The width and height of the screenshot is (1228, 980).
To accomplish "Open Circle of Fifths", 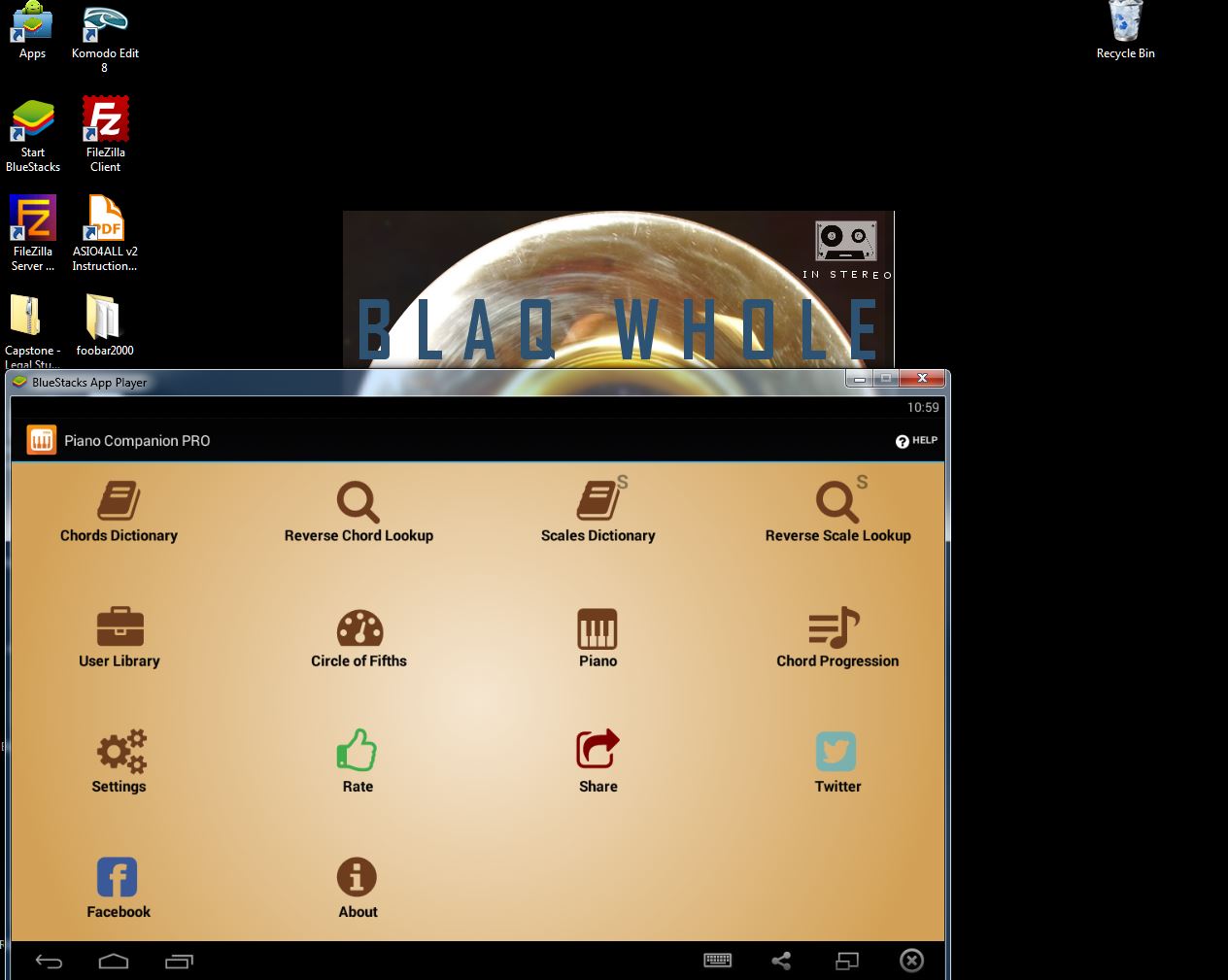I will (358, 638).
